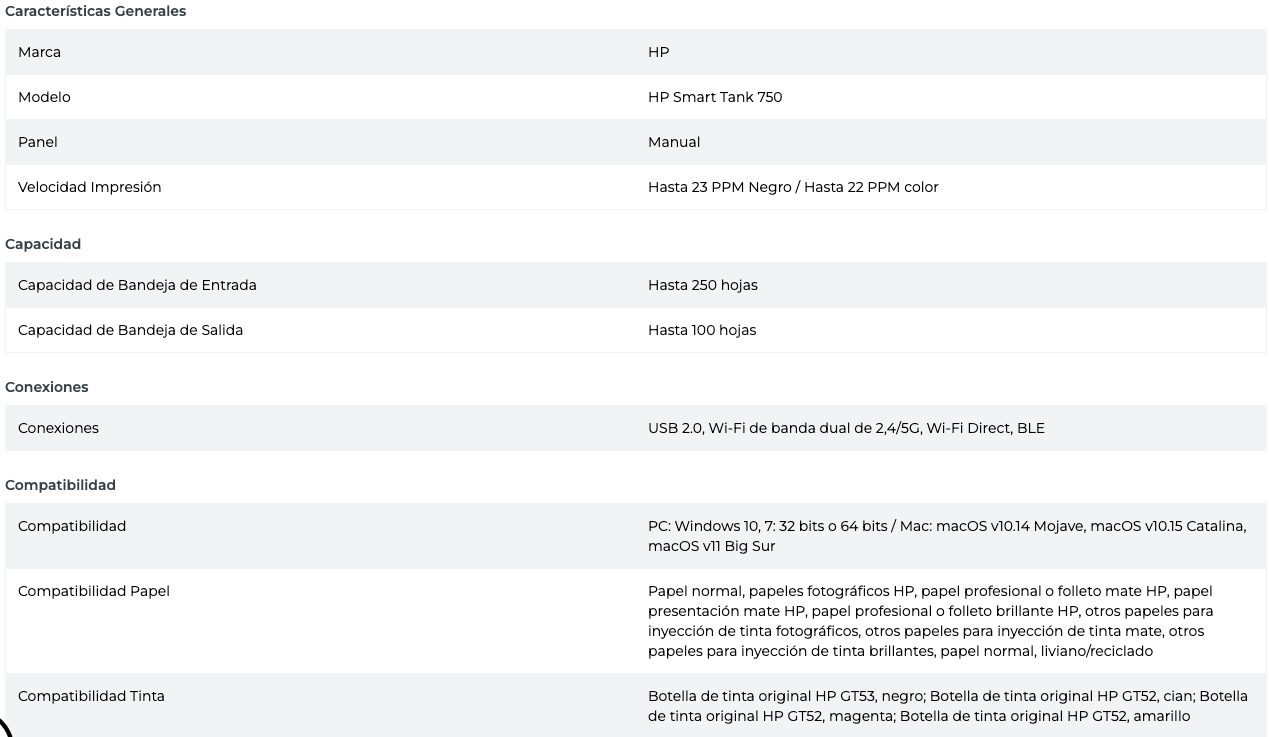The height and width of the screenshot is (737, 1269).
Task: Click the partial circular widget icon at bottom-left
Action: coord(5,728)
